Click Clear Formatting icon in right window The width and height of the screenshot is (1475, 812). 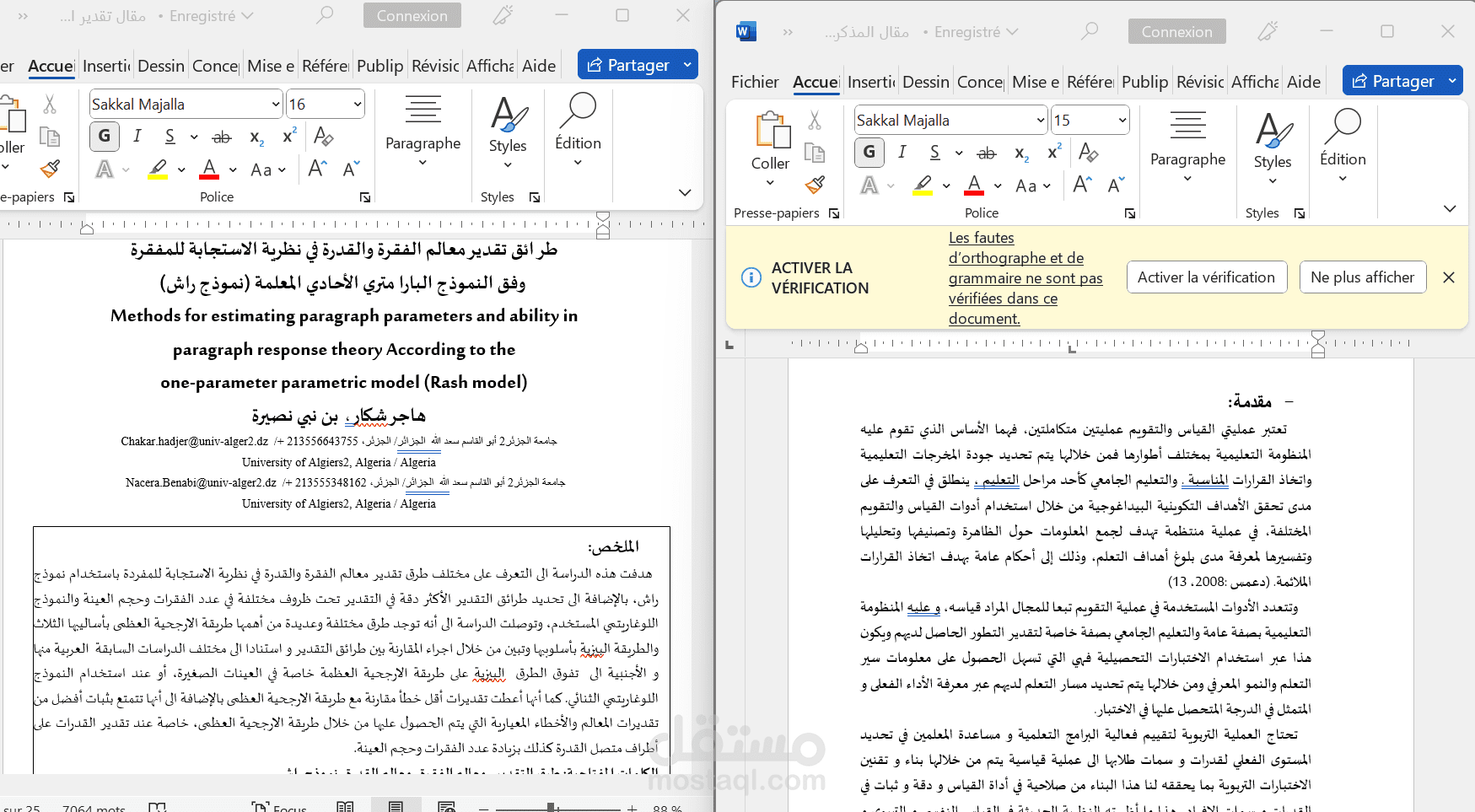[x=1089, y=152]
